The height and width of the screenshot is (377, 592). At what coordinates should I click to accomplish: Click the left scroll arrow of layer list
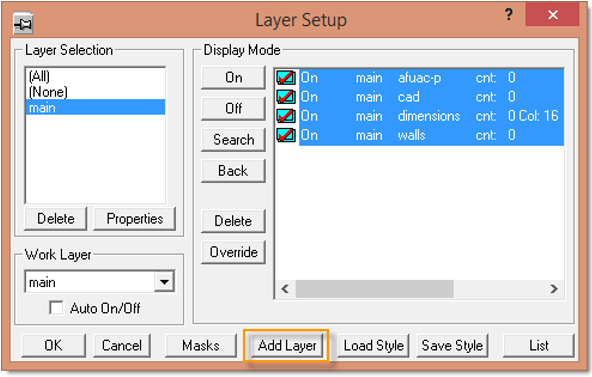coord(285,289)
